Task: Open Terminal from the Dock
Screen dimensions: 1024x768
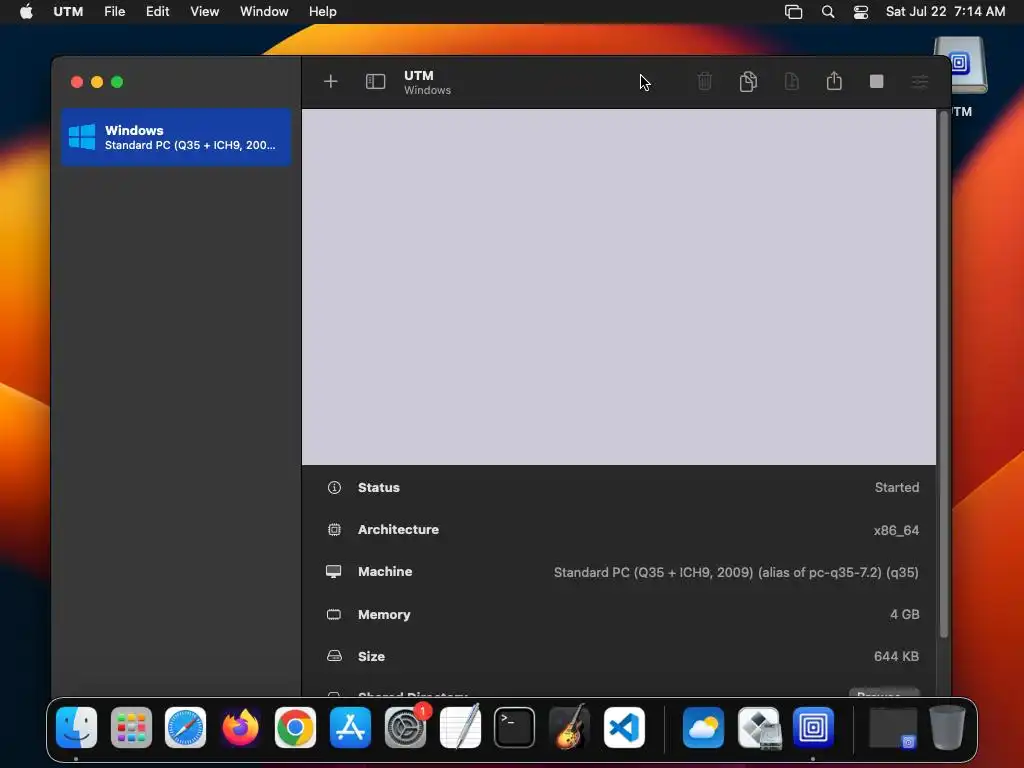Action: (514, 728)
